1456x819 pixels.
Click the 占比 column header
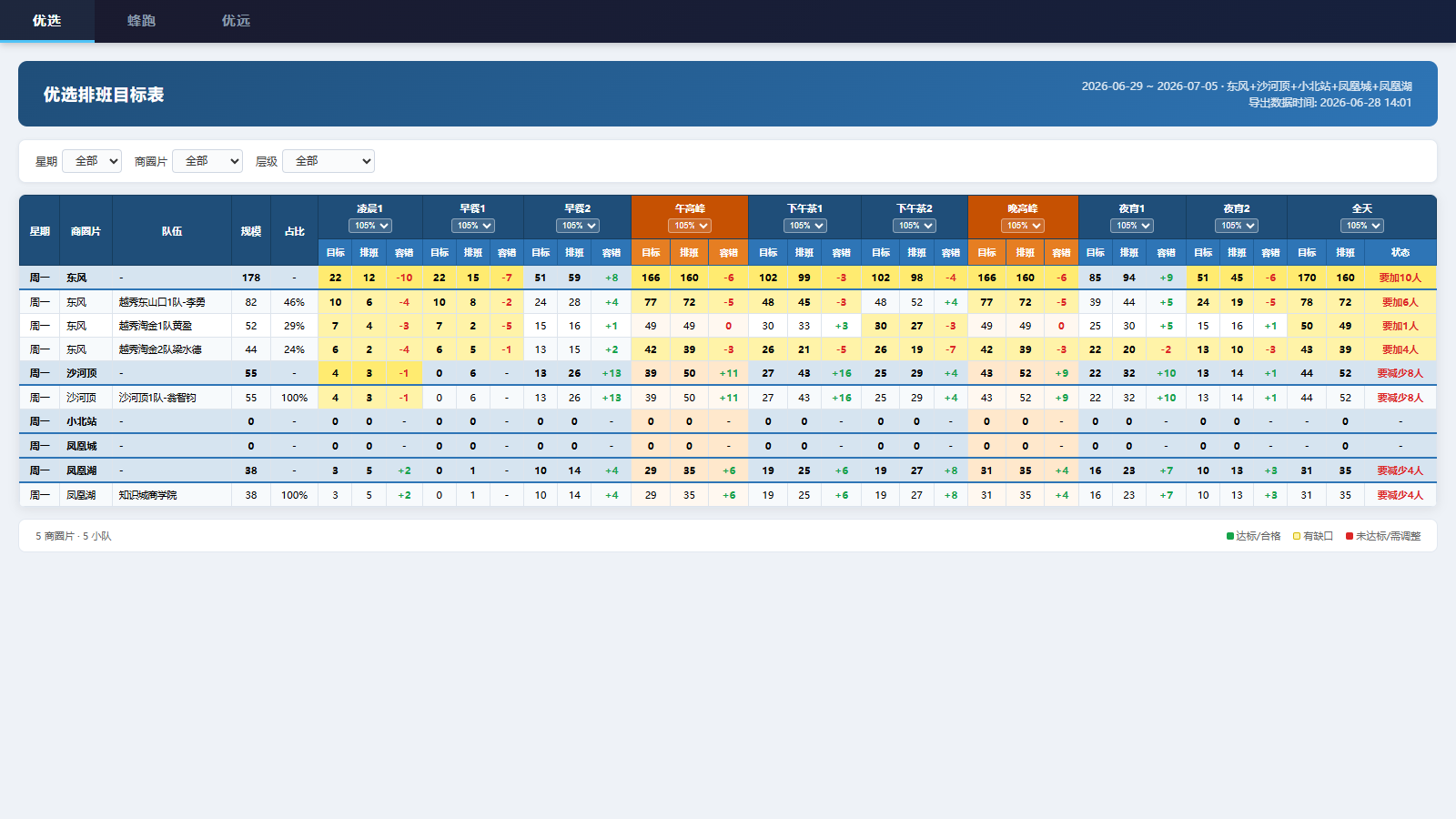[x=295, y=231]
